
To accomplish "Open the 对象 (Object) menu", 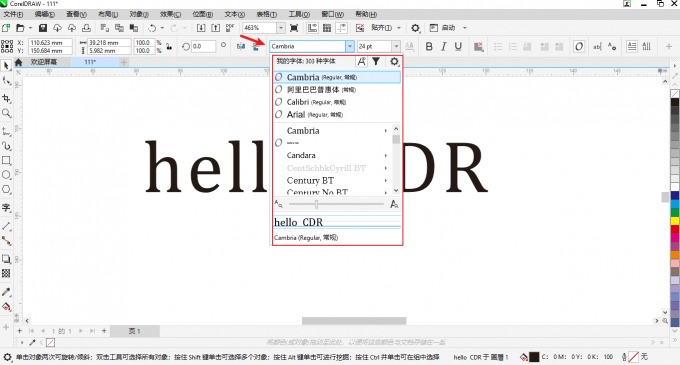I will (139, 14).
